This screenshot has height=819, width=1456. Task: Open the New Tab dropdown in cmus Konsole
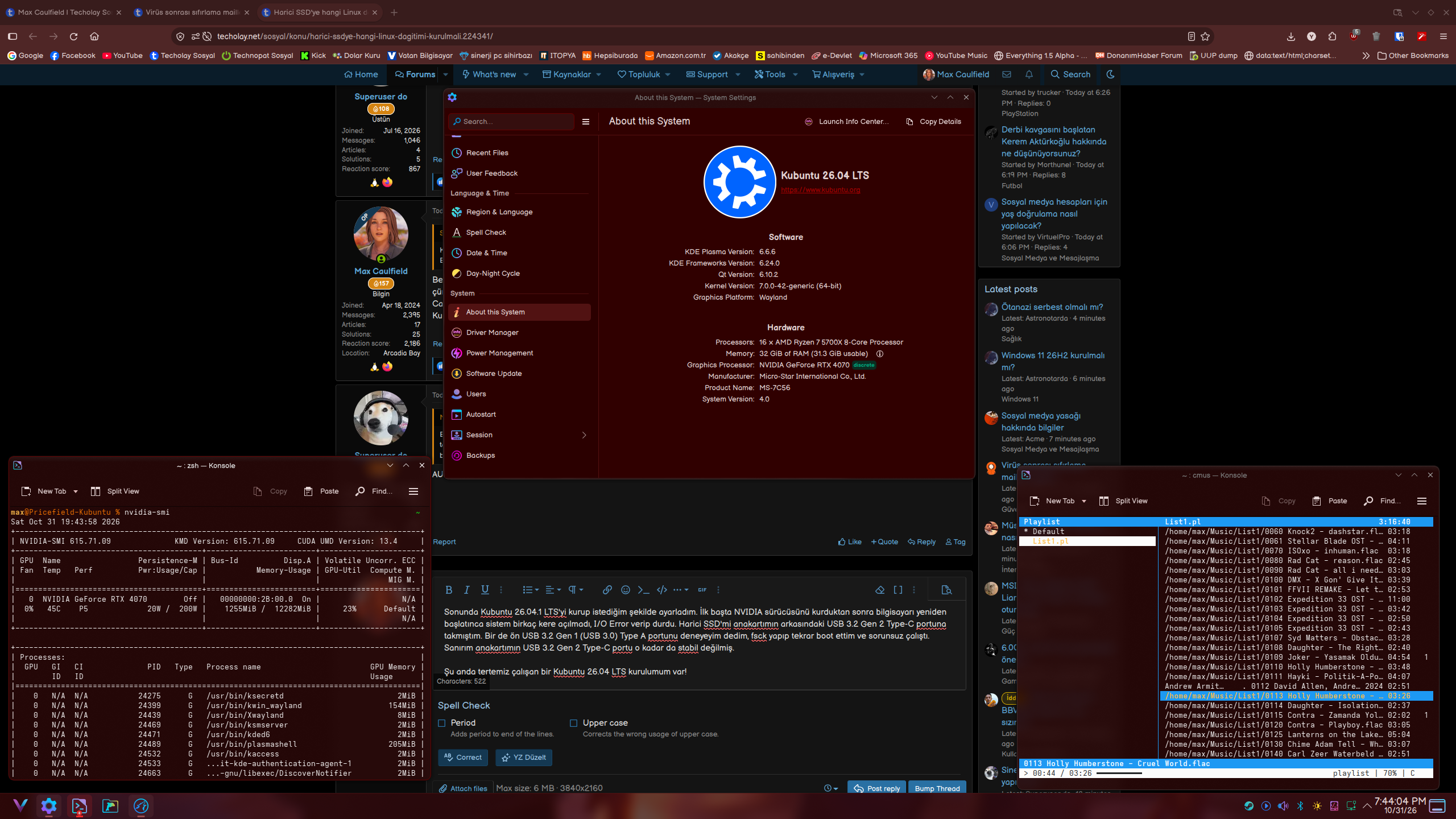(1084, 501)
